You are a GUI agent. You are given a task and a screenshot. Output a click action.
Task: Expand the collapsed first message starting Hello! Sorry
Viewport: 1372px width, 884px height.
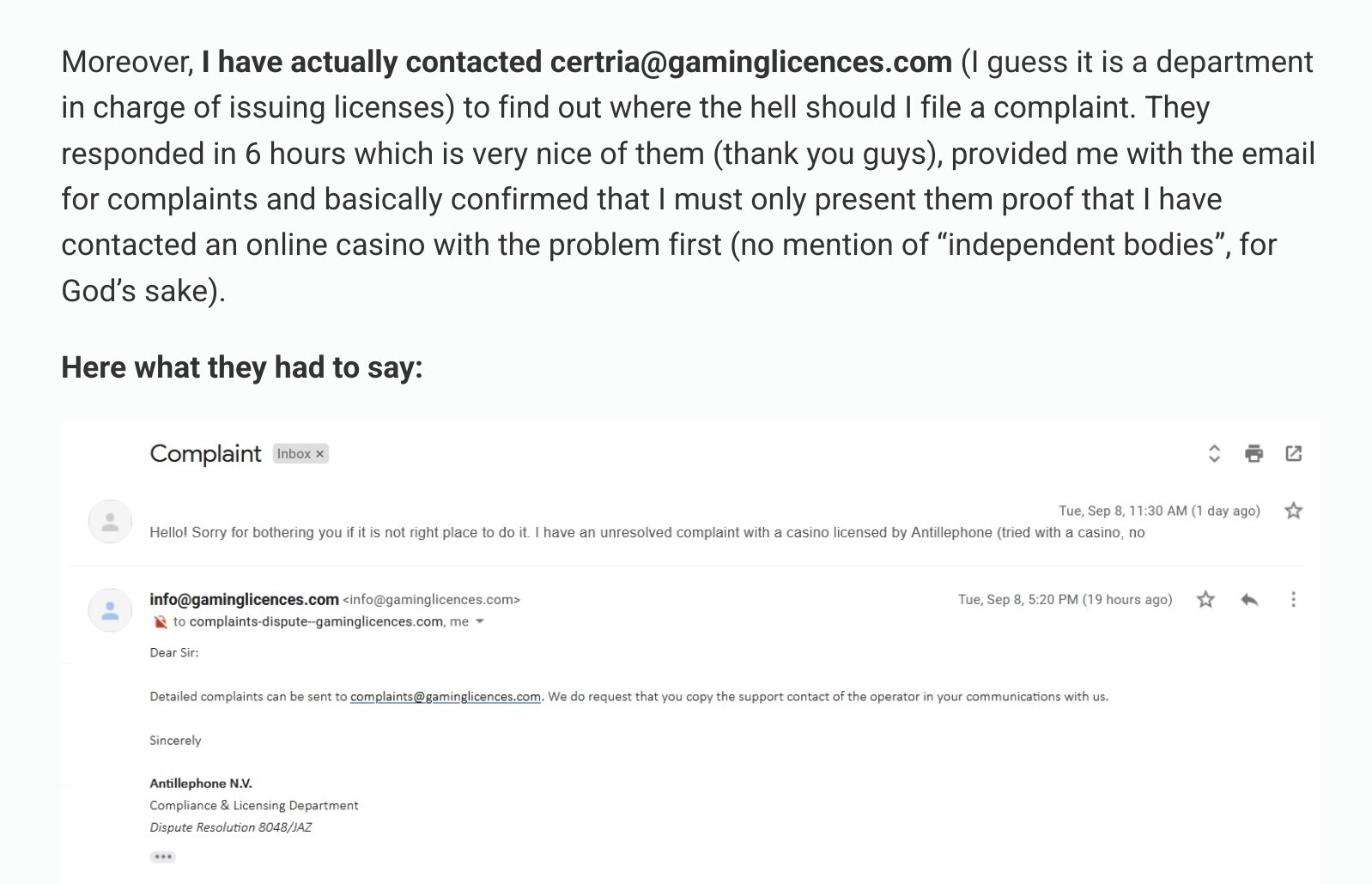(x=647, y=532)
